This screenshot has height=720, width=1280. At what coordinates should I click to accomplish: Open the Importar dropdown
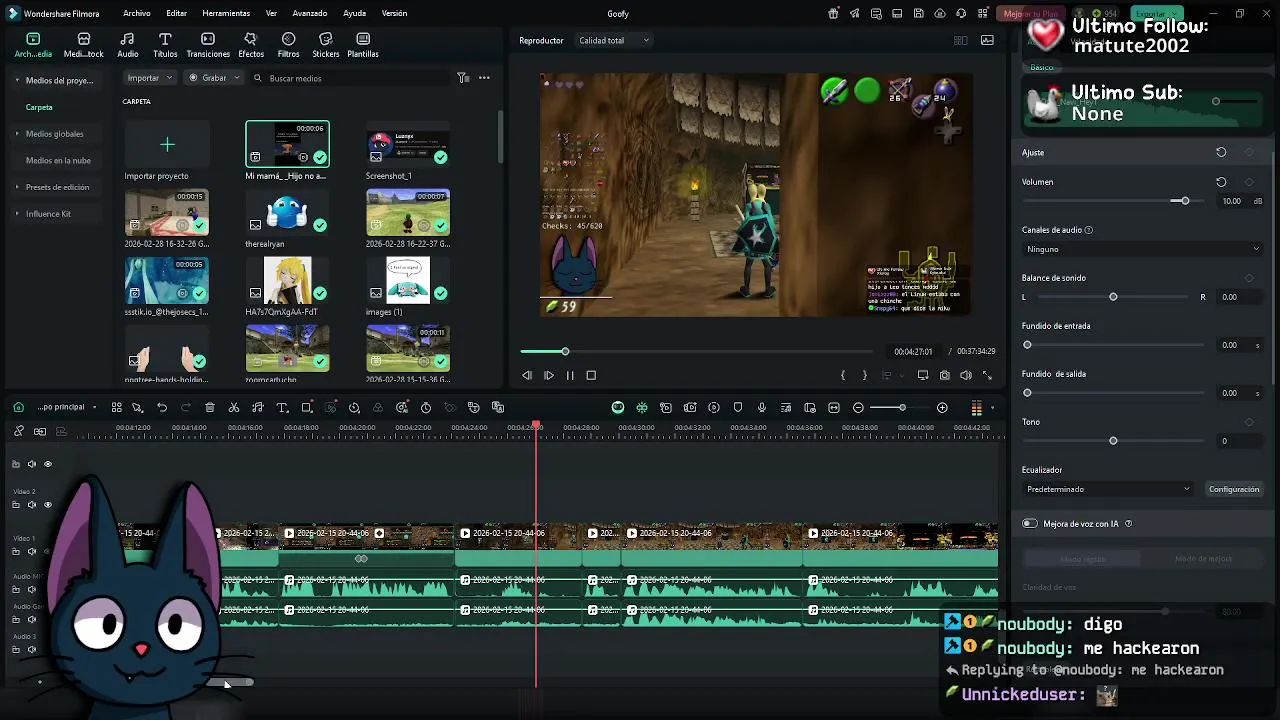click(150, 78)
